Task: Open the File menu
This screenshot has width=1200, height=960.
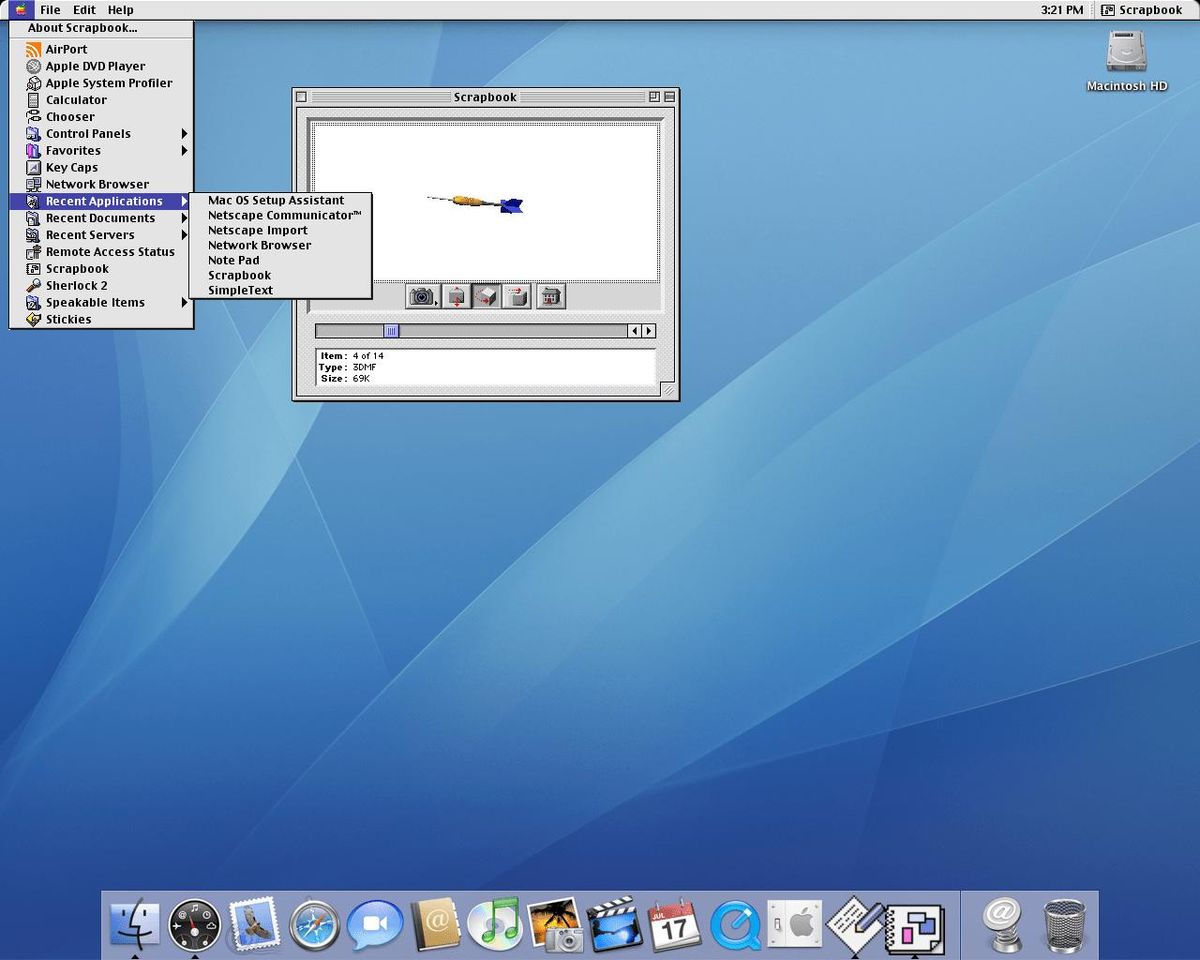Action: pos(50,10)
